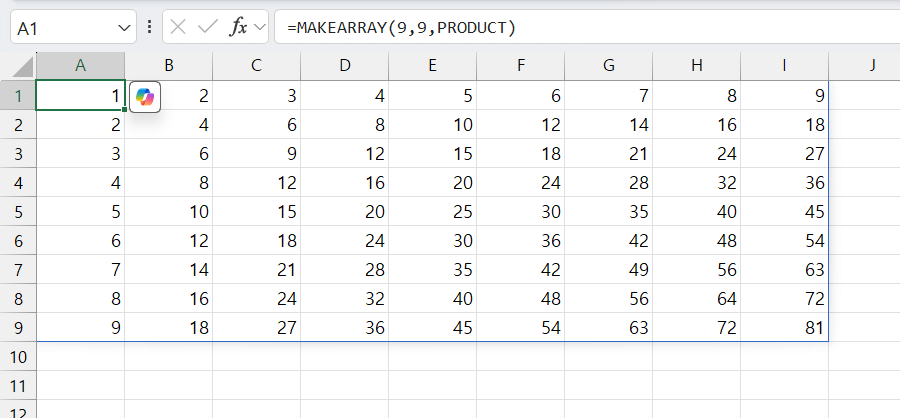Select cell C3 containing 9
This screenshot has height=418, width=900.
[257, 153]
